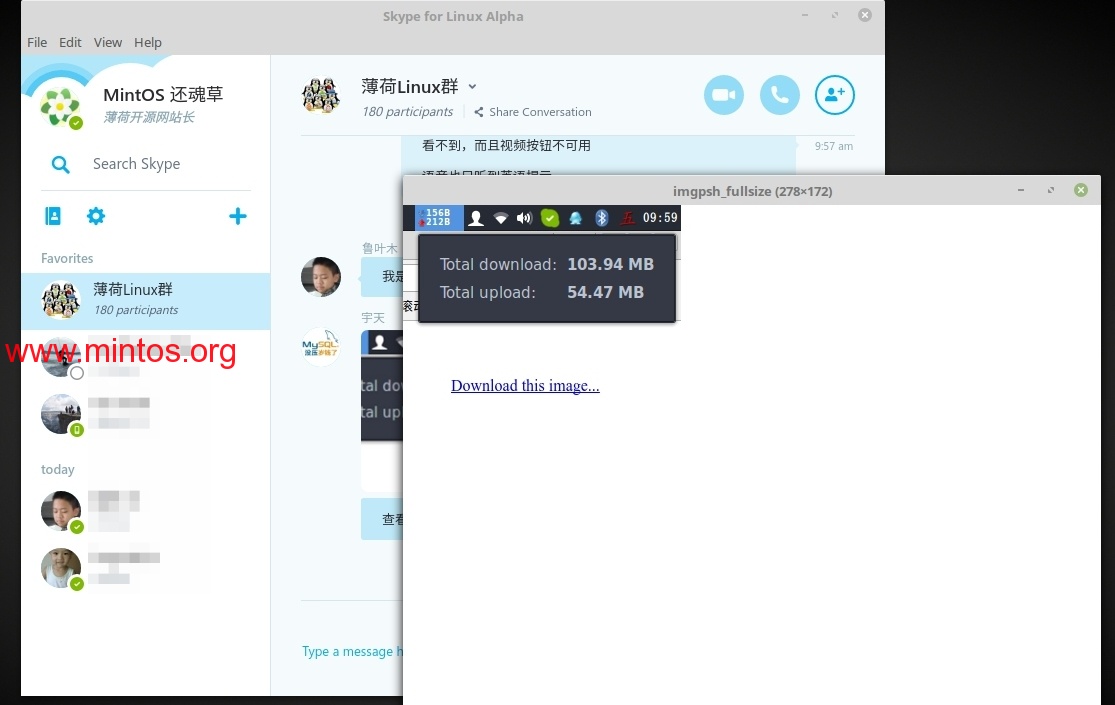Open the Help menu
The image size is (1115, 705).
(148, 43)
